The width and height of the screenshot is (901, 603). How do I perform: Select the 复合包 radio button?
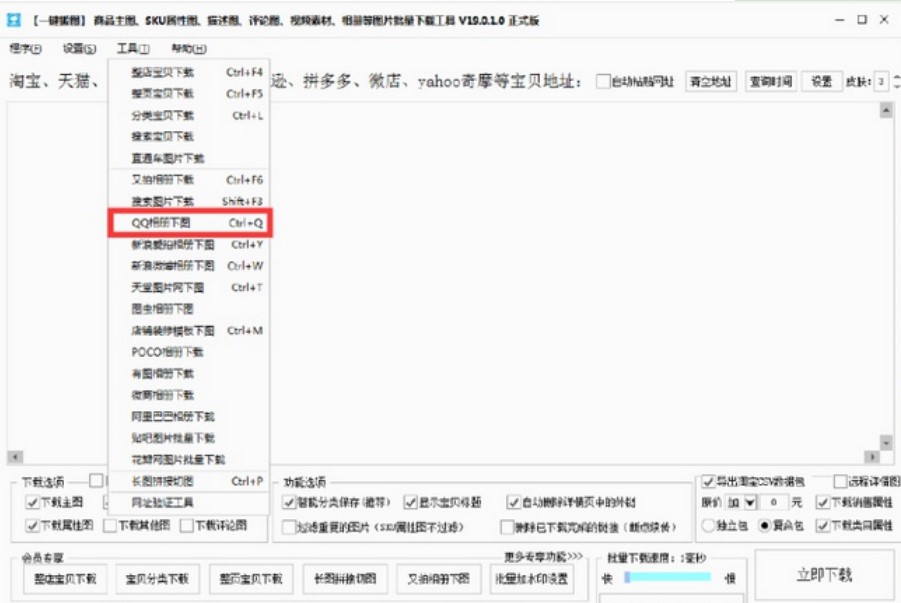click(765, 525)
